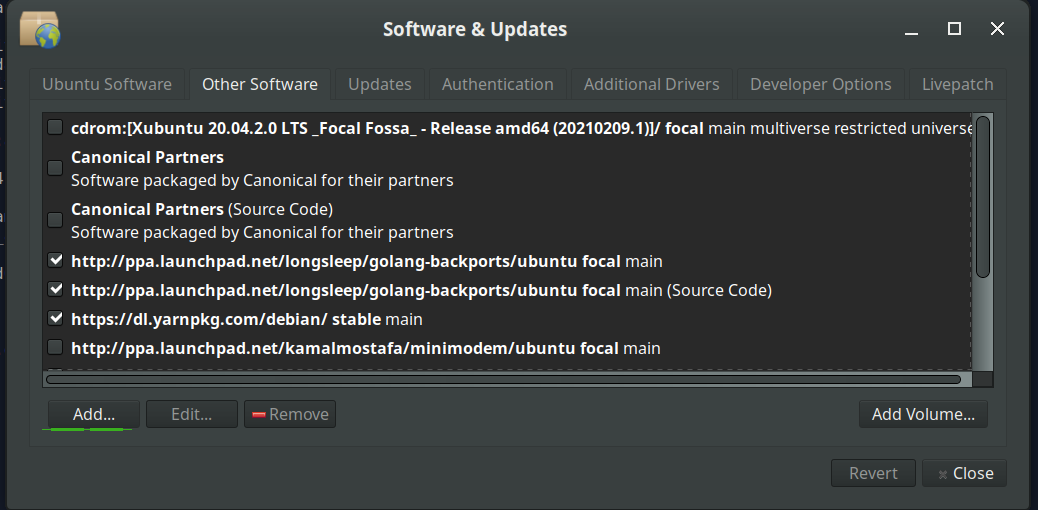Open the Additional Drivers tab
This screenshot has width=1038, height=510.
pos(652,84)
